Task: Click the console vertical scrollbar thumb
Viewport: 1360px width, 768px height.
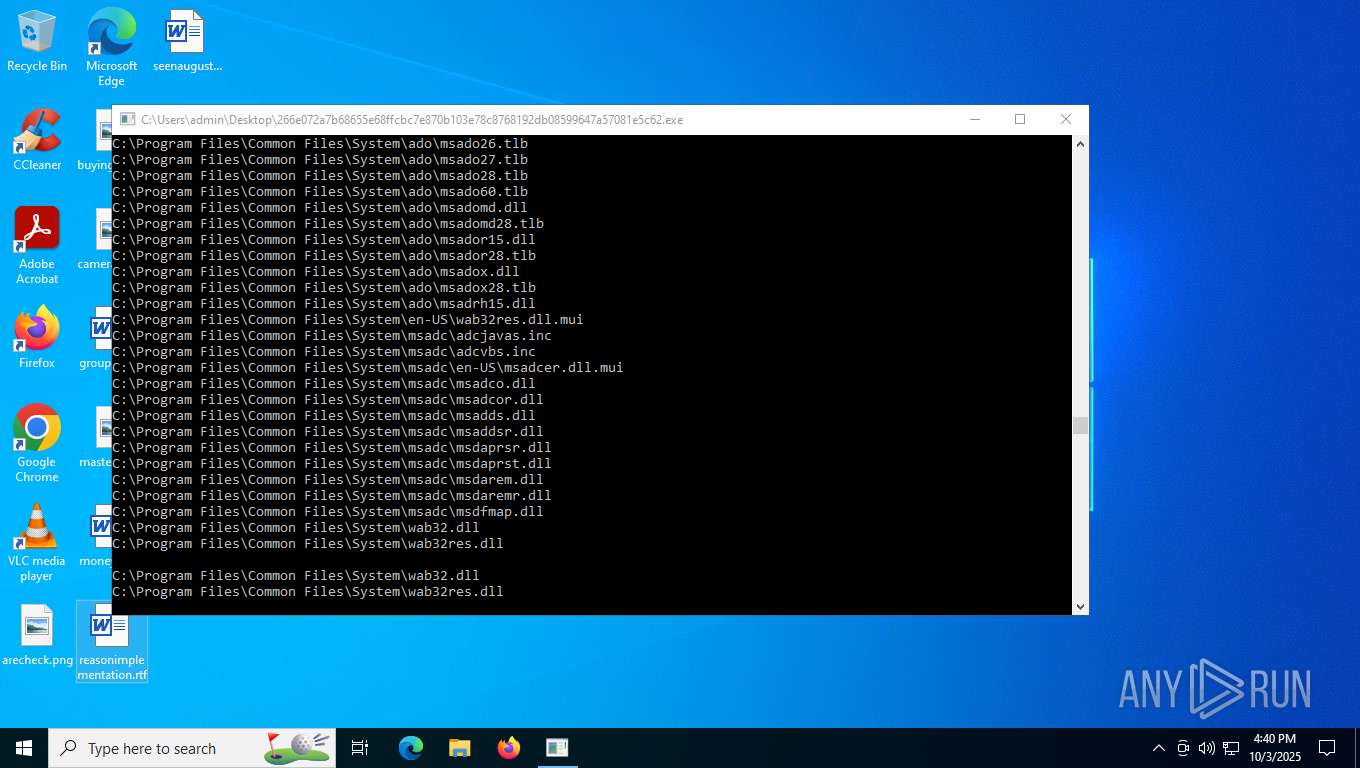Action: (1080, 426)
